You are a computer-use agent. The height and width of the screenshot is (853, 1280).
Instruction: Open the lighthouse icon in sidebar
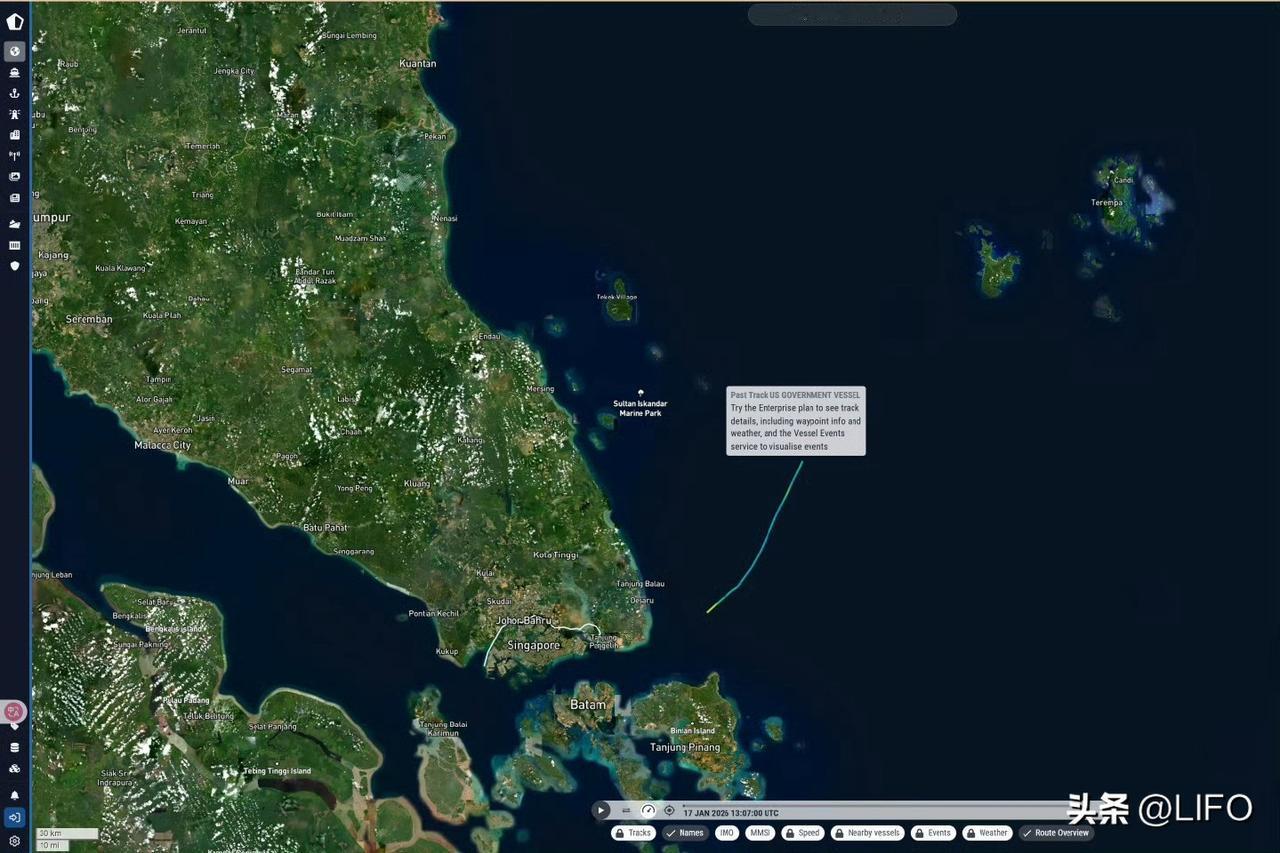tap(15, 114)
